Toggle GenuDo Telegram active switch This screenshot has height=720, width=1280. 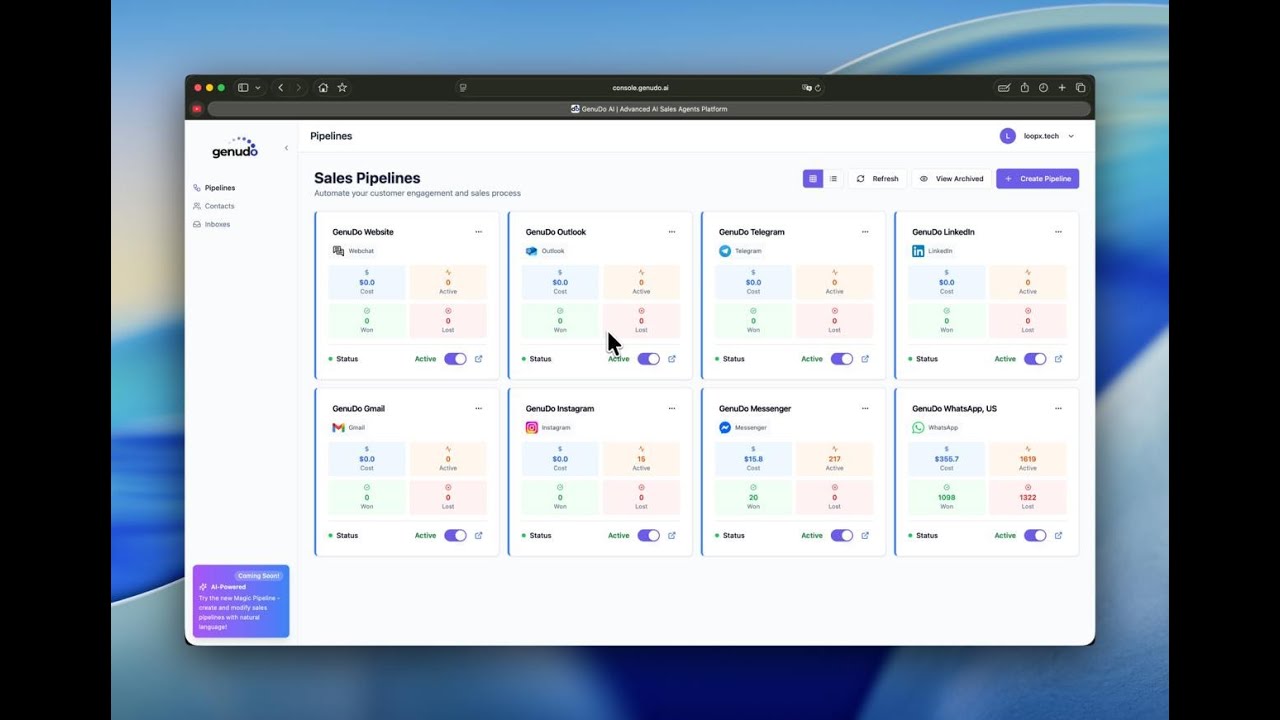(842, 359)
